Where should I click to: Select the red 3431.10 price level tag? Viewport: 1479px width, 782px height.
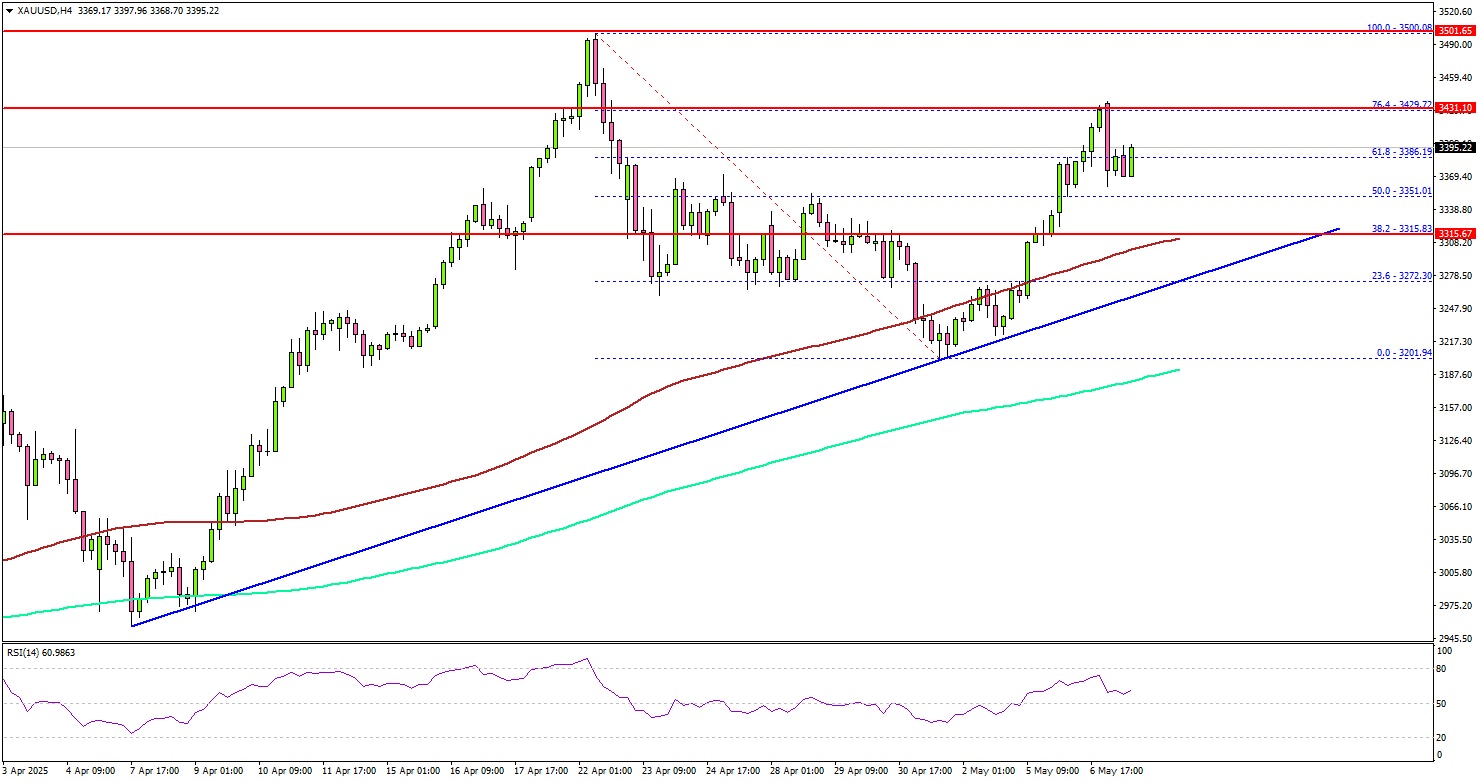[x=1455, y=108]
